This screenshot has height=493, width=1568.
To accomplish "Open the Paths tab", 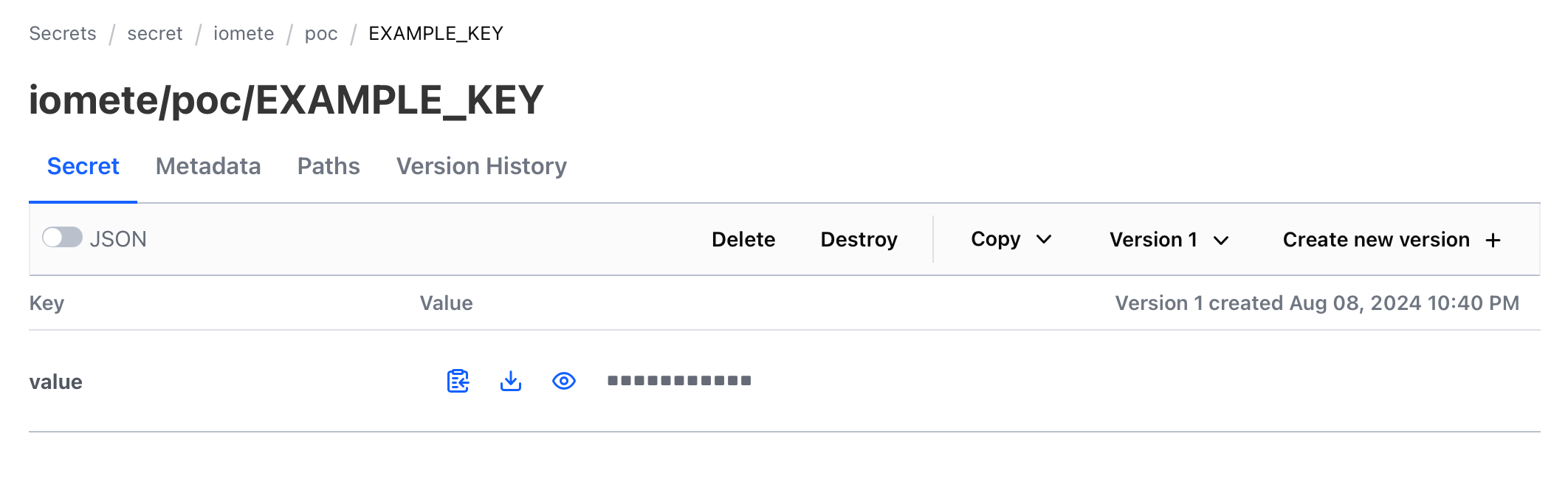I will [x=329, y=166].
